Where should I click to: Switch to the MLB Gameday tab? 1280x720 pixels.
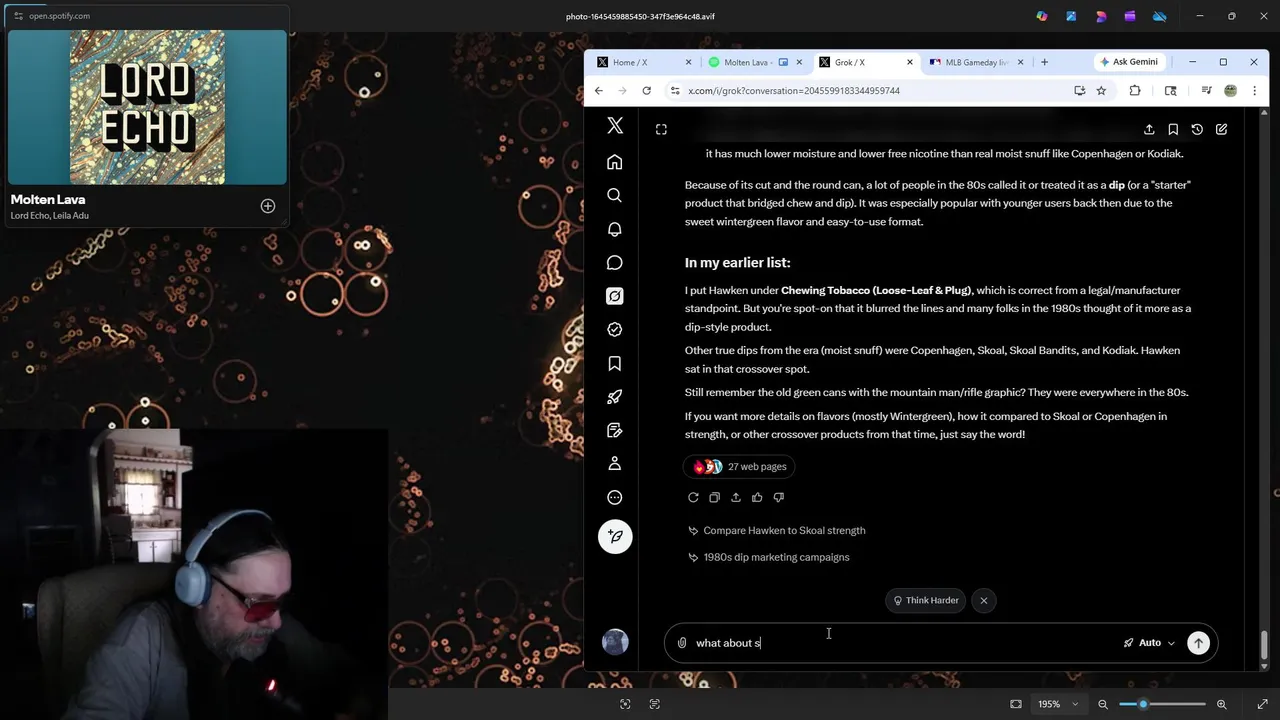click(x=975, y=62)
